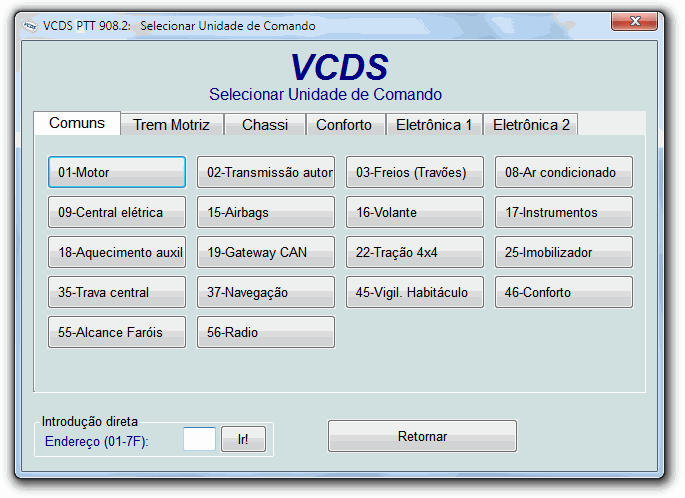Image resolution: width=685 pixels, height=498 pixels.
Task: Open the 22-Tração 4x4 module
Action: (x=415, y=252)
